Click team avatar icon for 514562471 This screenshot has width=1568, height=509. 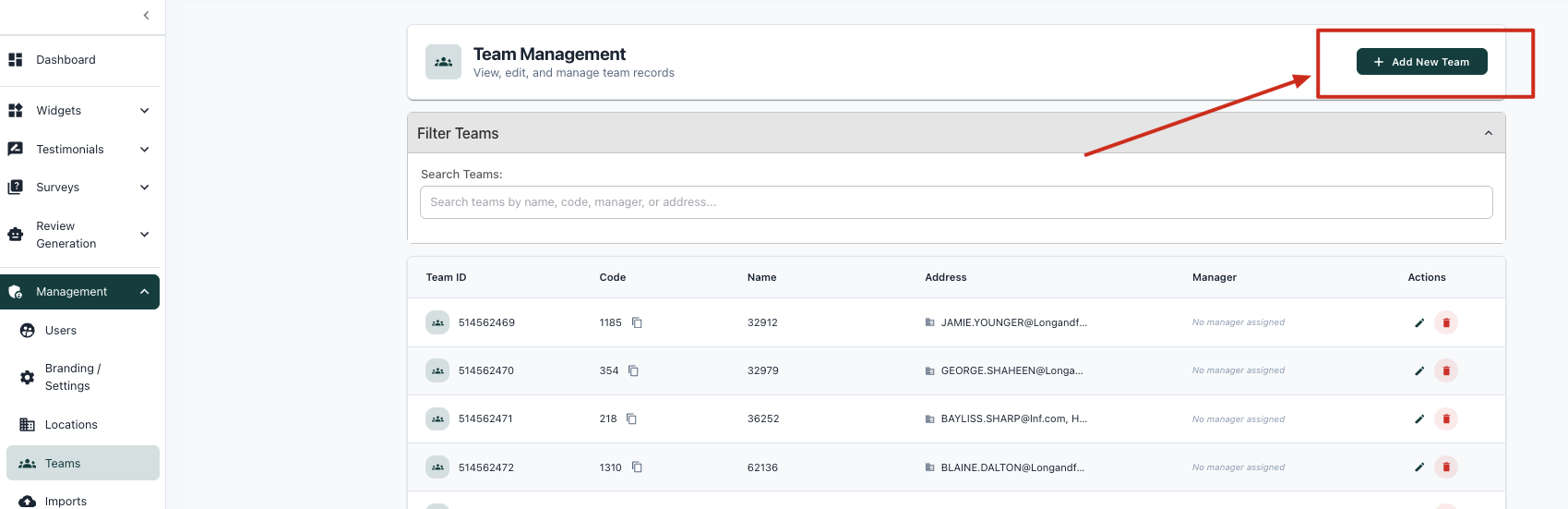[437, 418]
